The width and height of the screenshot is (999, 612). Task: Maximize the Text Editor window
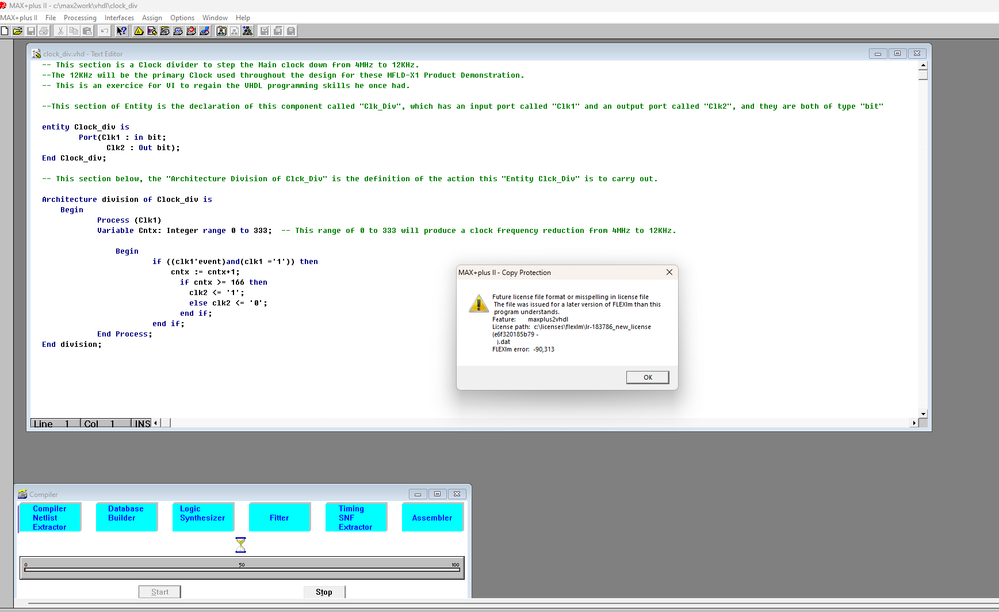pyautogui.click(x=897, y=53)
